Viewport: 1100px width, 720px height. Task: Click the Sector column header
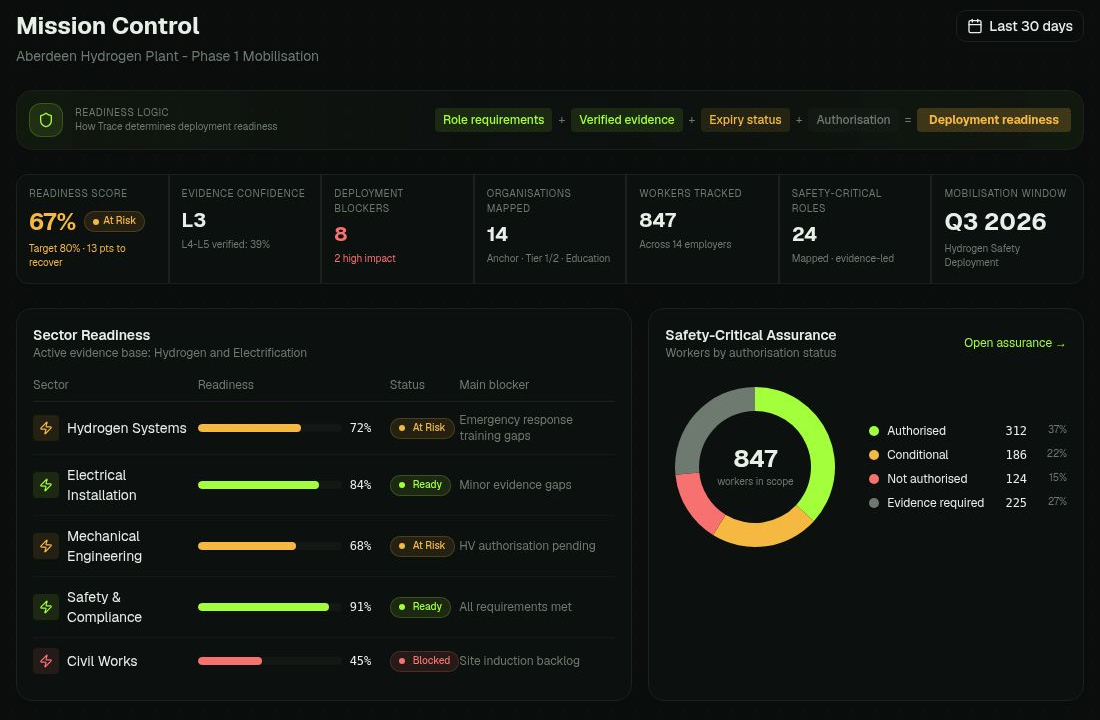pyautogui.click(x=51, y=385)
